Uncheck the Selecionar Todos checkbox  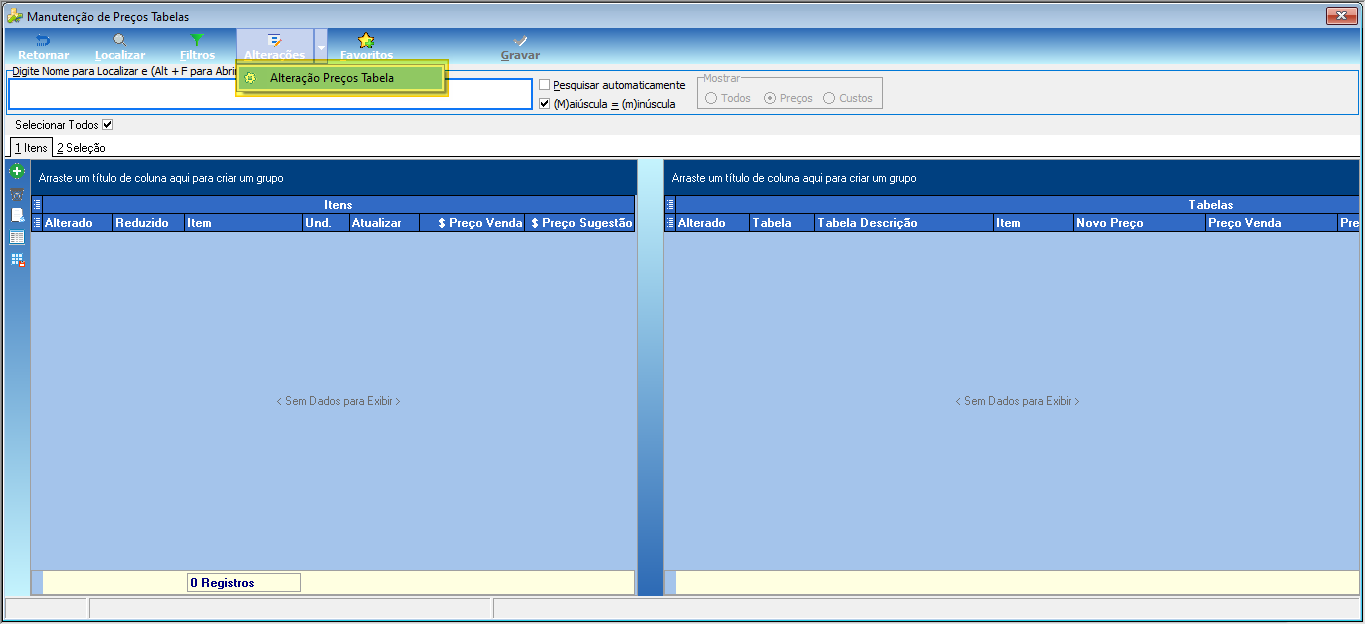pyautogui.click(x=108, y=125)
